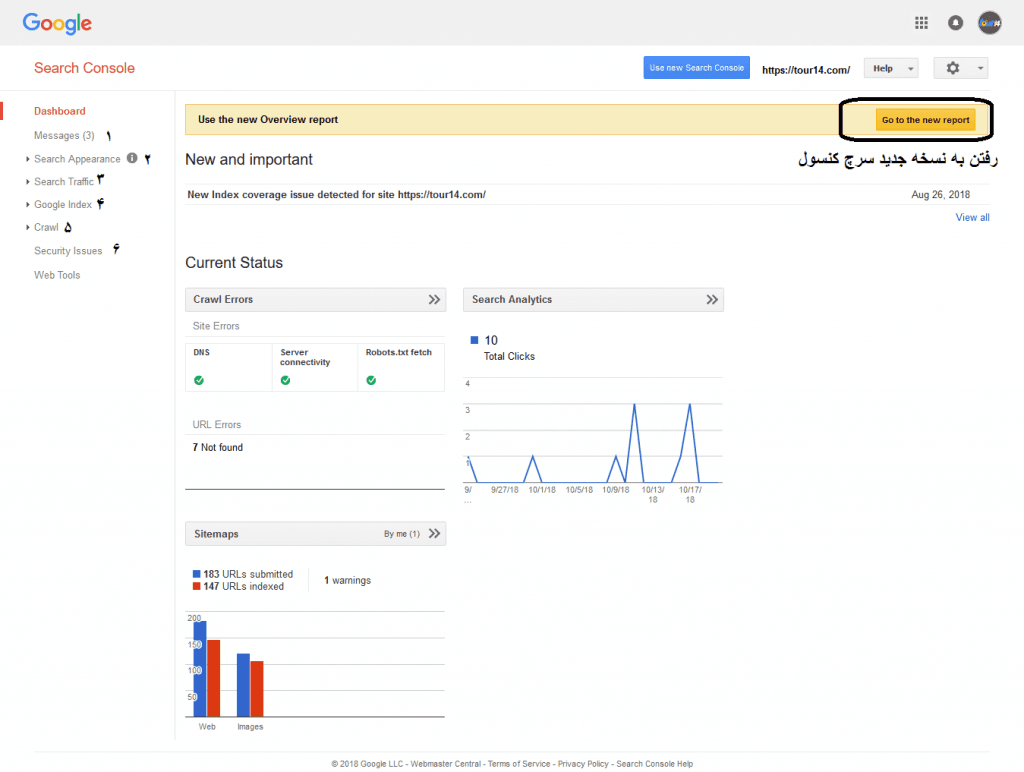Click Go to the new report button
Viewport: 1024px width, 772px height.
(925, 120)
